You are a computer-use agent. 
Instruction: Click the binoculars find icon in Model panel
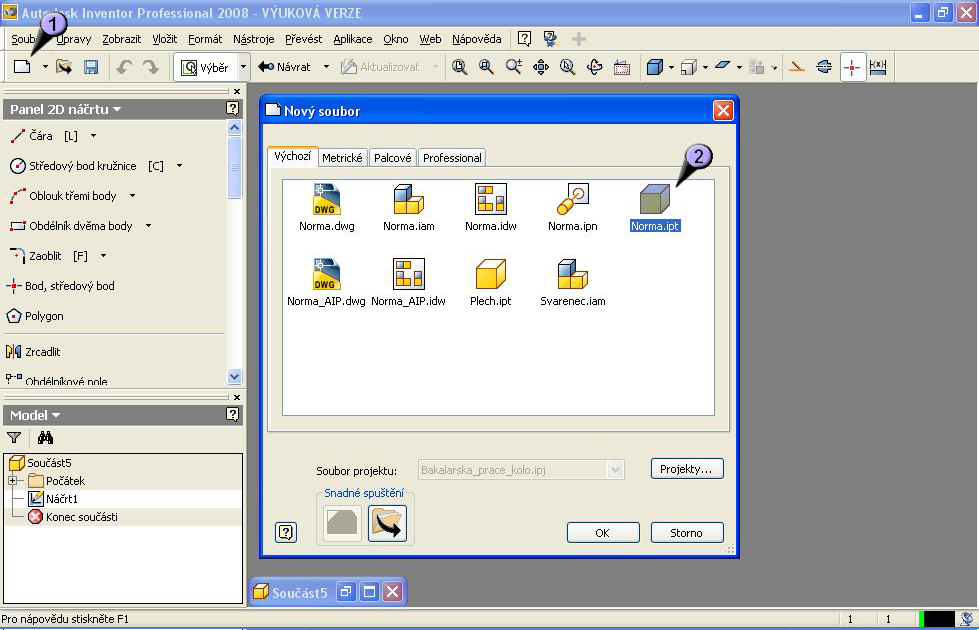click(45, 438)
